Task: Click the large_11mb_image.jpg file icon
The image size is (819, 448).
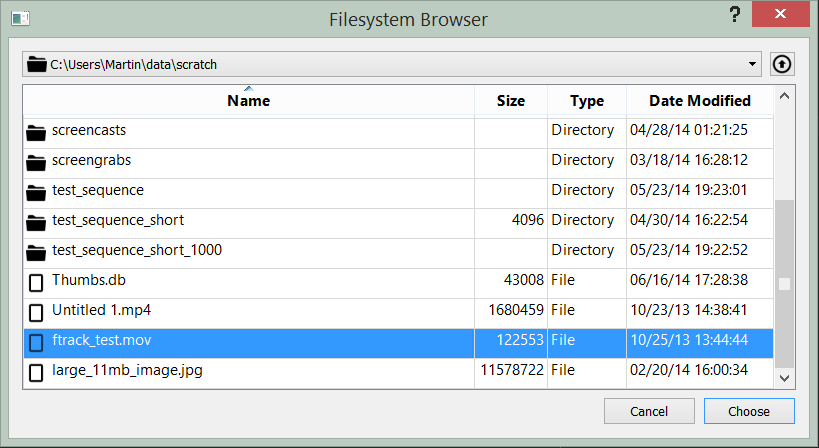Action: tap(36, 373)
